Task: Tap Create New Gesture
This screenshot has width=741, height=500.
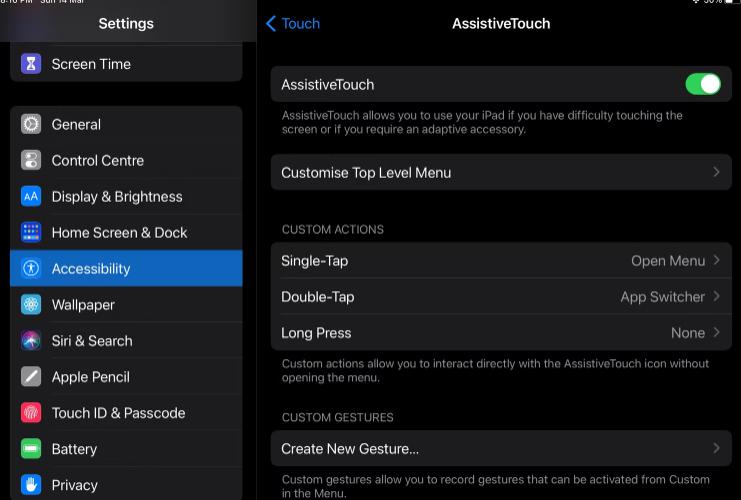Action: [501, 448]
